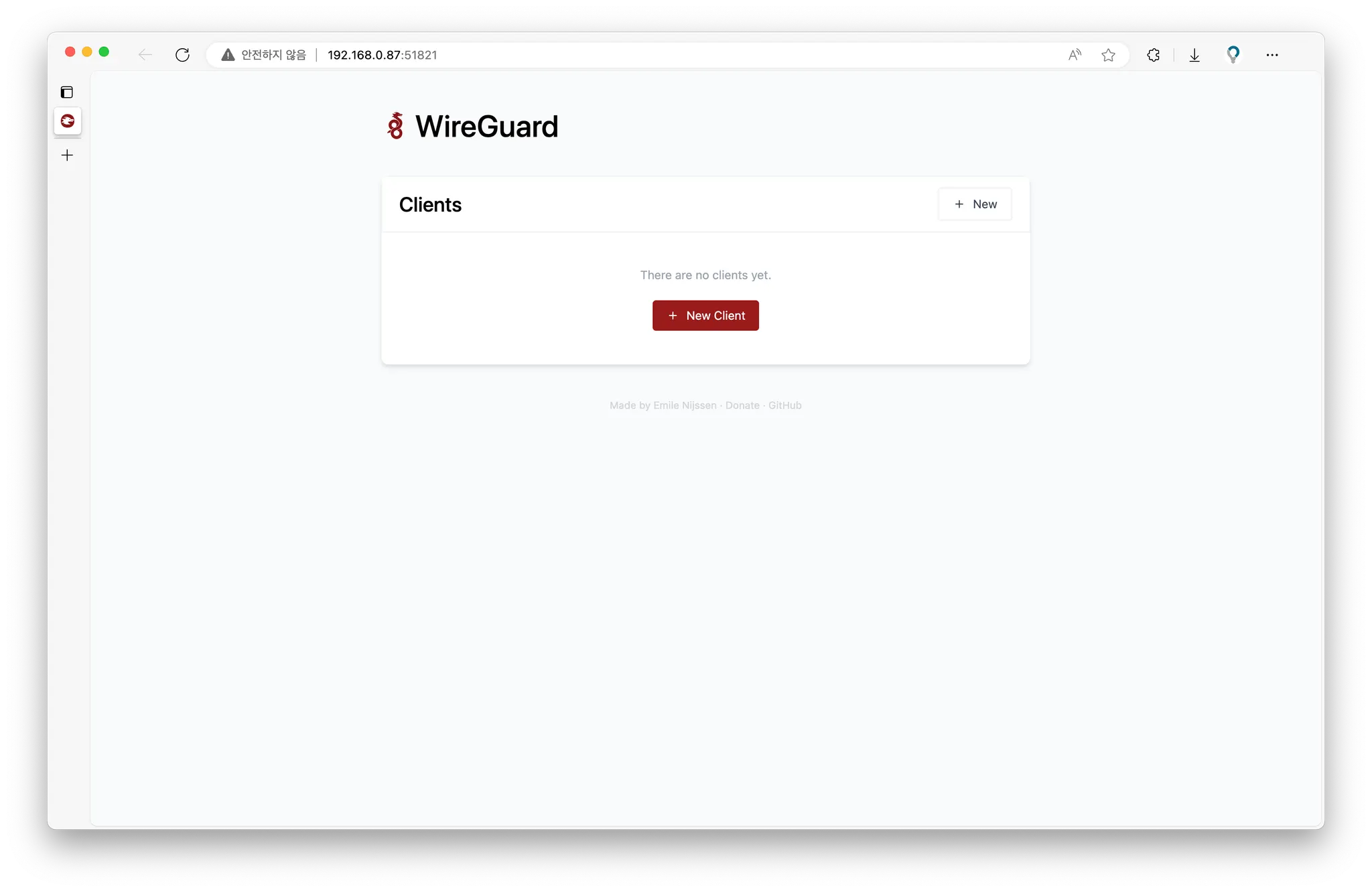Select the WireGuard tab in sidebar

pyautogui.click(x=68, y=121)
